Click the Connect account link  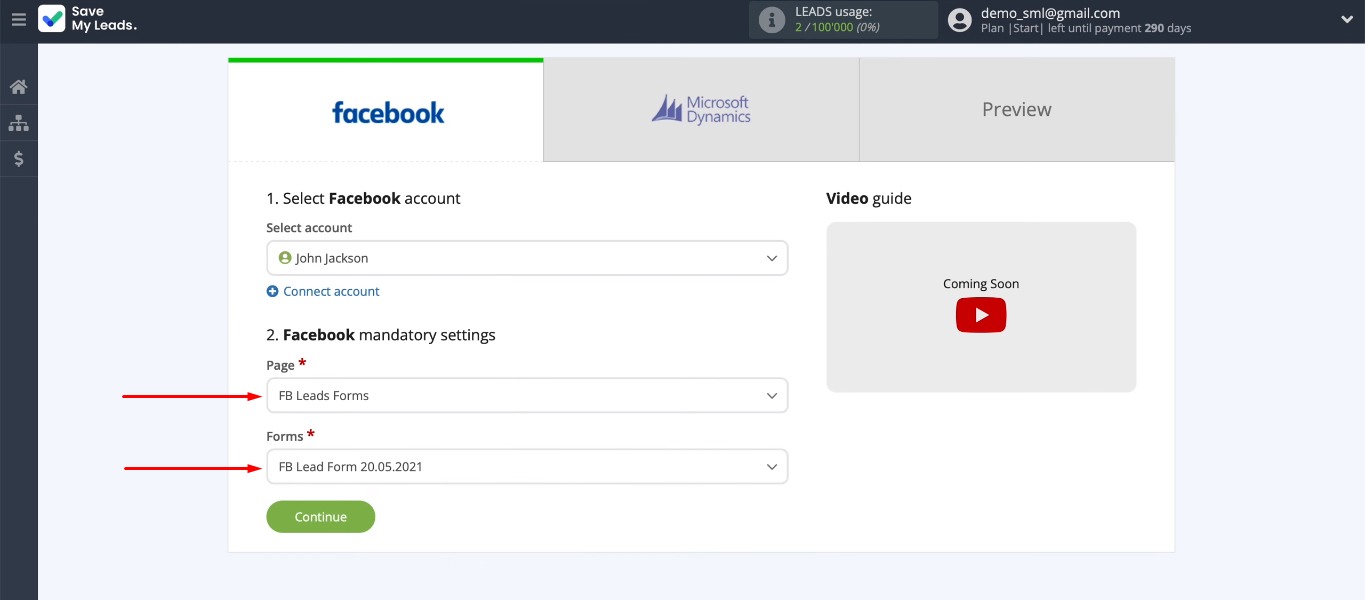pos(331,292)
